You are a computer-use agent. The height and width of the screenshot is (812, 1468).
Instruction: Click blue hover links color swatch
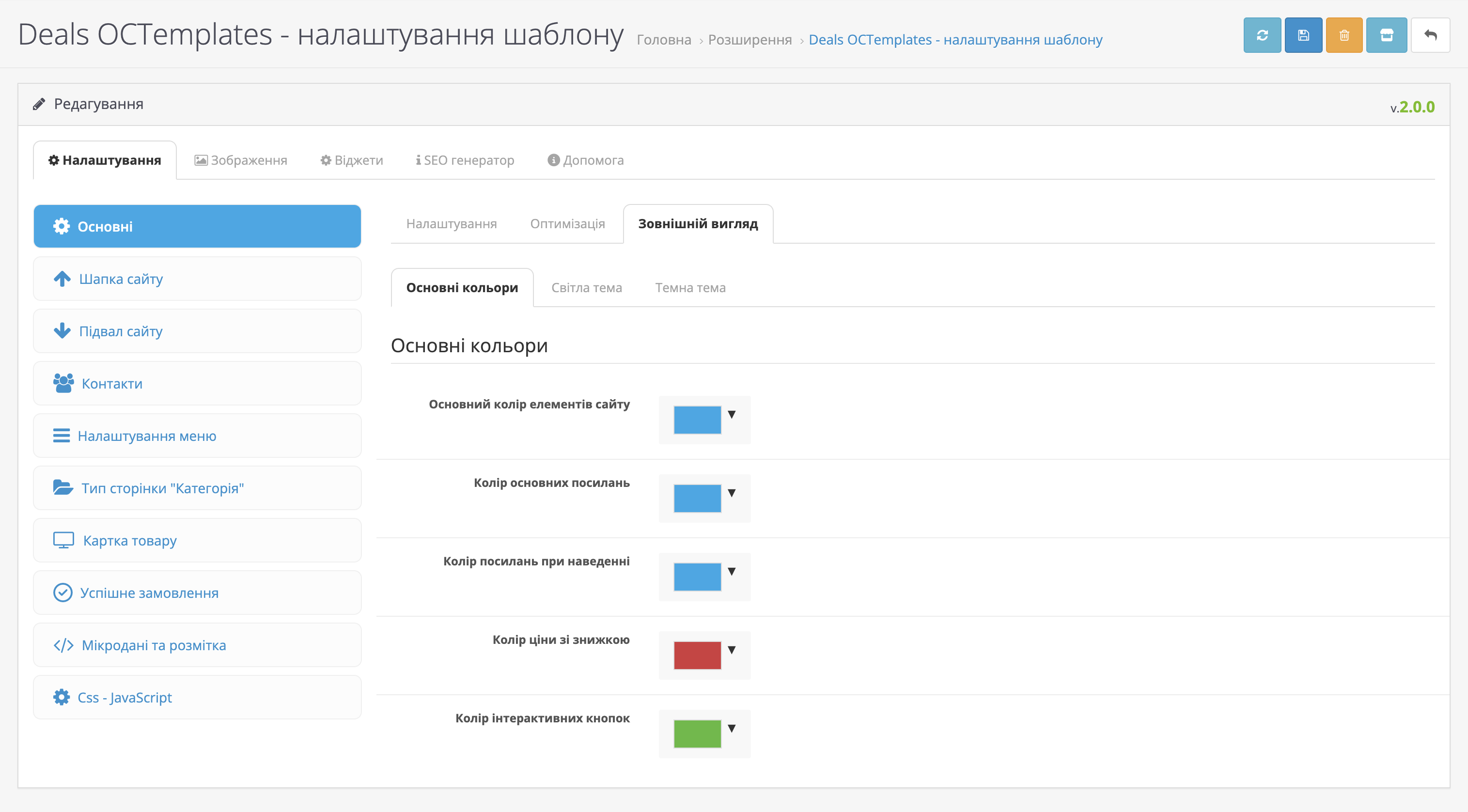pyautogui.click(x=697, y=577)
